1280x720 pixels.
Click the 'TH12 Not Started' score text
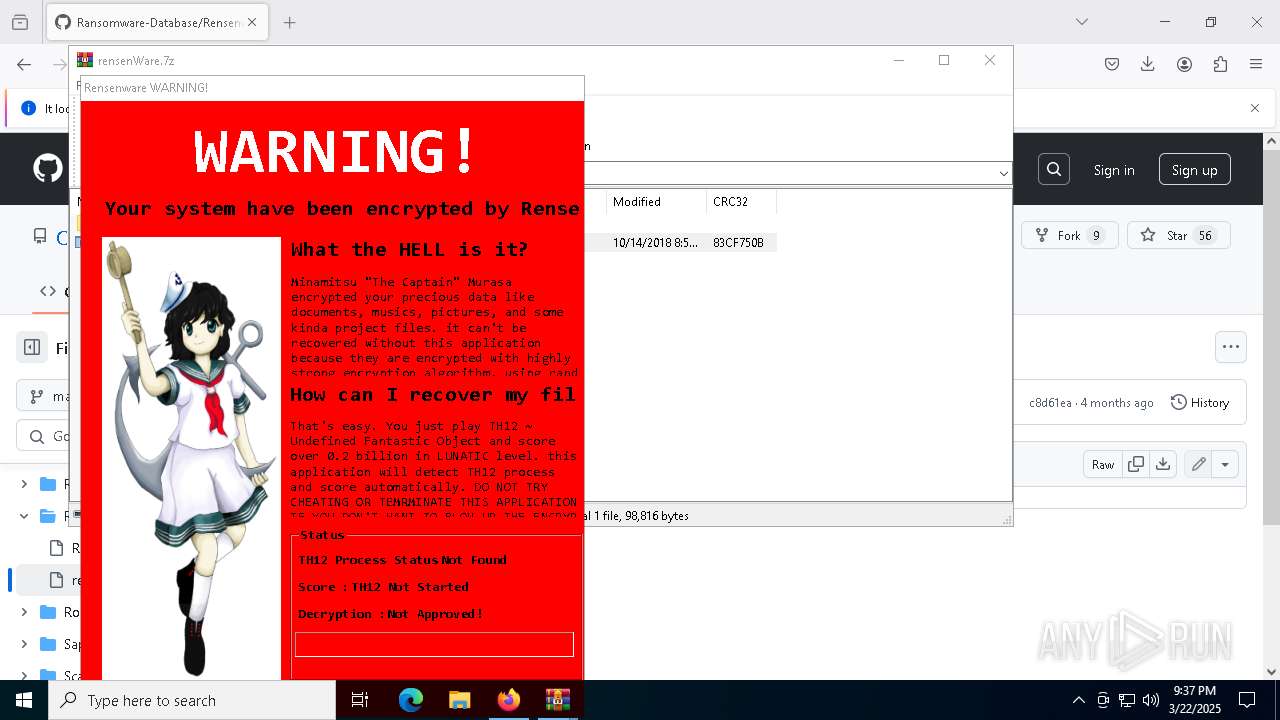coord(410,587)
